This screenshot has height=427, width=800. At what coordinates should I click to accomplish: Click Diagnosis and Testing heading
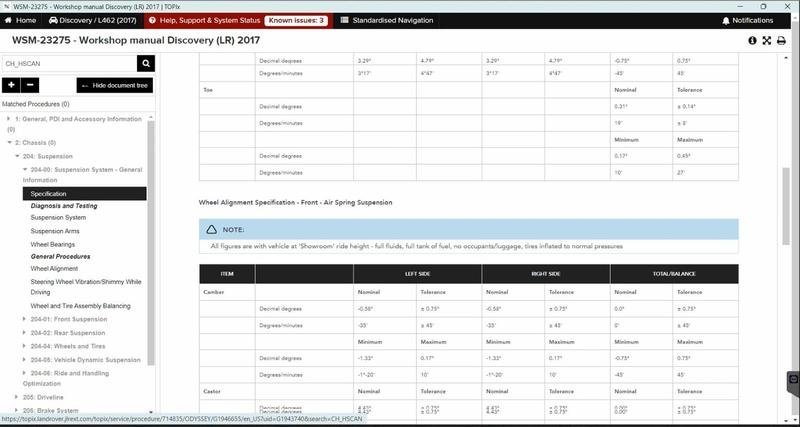point(64,206)
